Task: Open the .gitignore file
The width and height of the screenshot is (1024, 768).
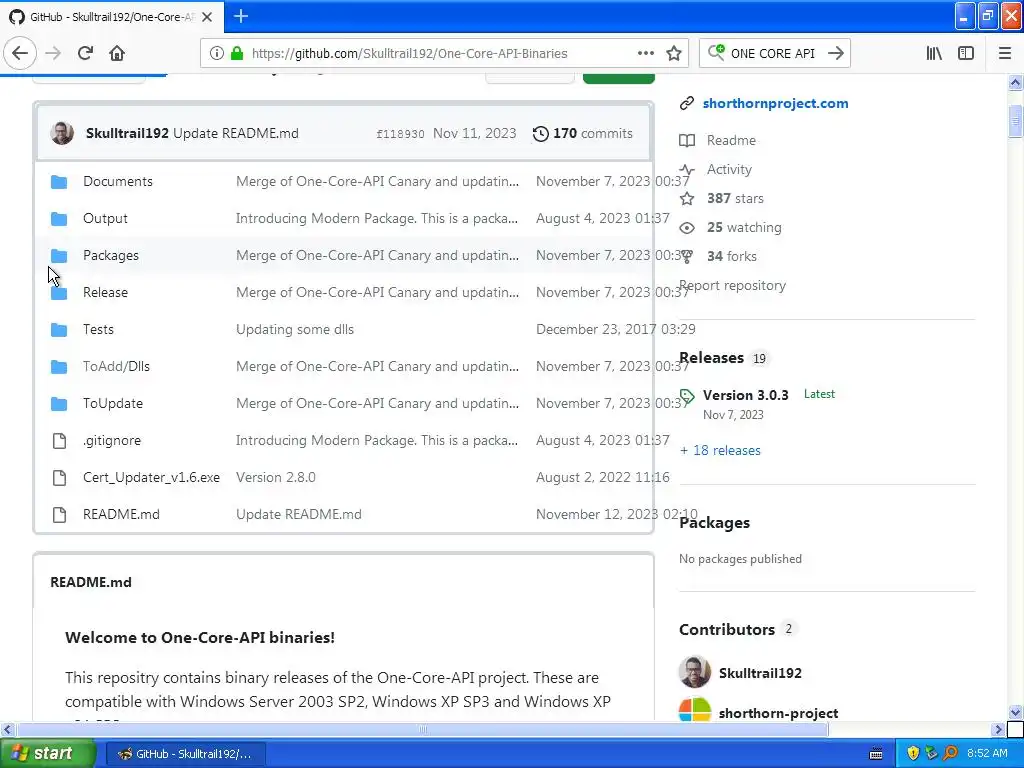Action: 112,440
